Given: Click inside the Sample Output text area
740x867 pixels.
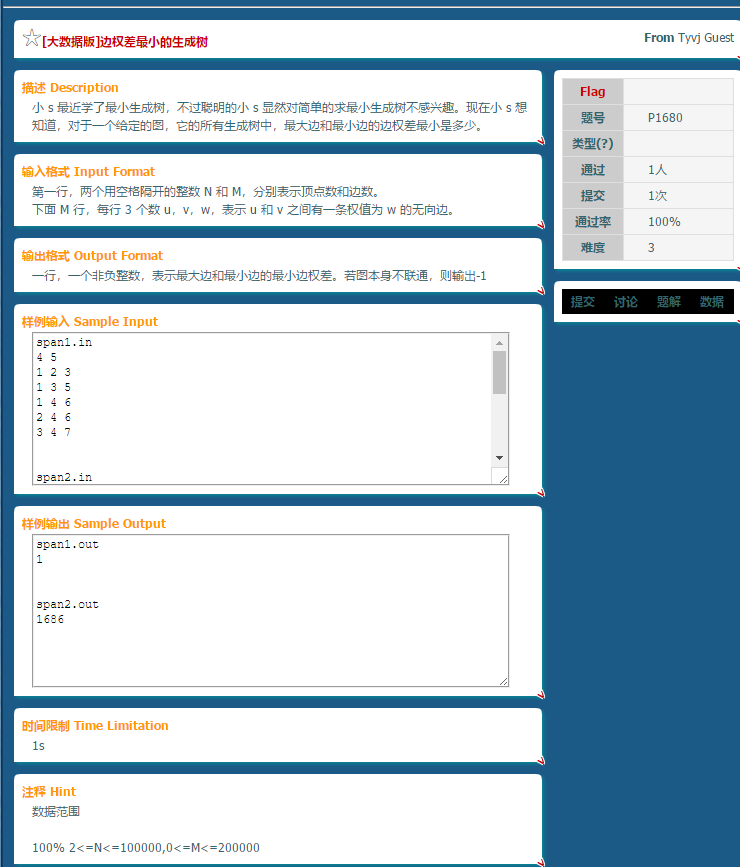Looking at the screenshot, I should (x=270, y=610).
